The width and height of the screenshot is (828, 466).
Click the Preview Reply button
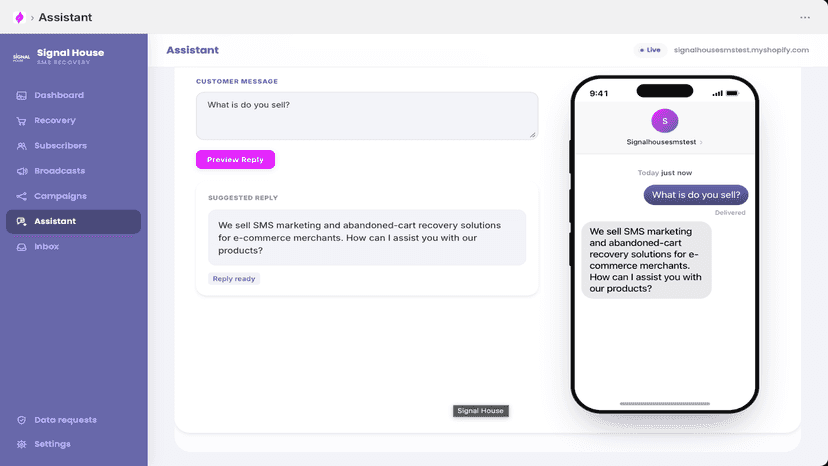click(x=236, y=160)
